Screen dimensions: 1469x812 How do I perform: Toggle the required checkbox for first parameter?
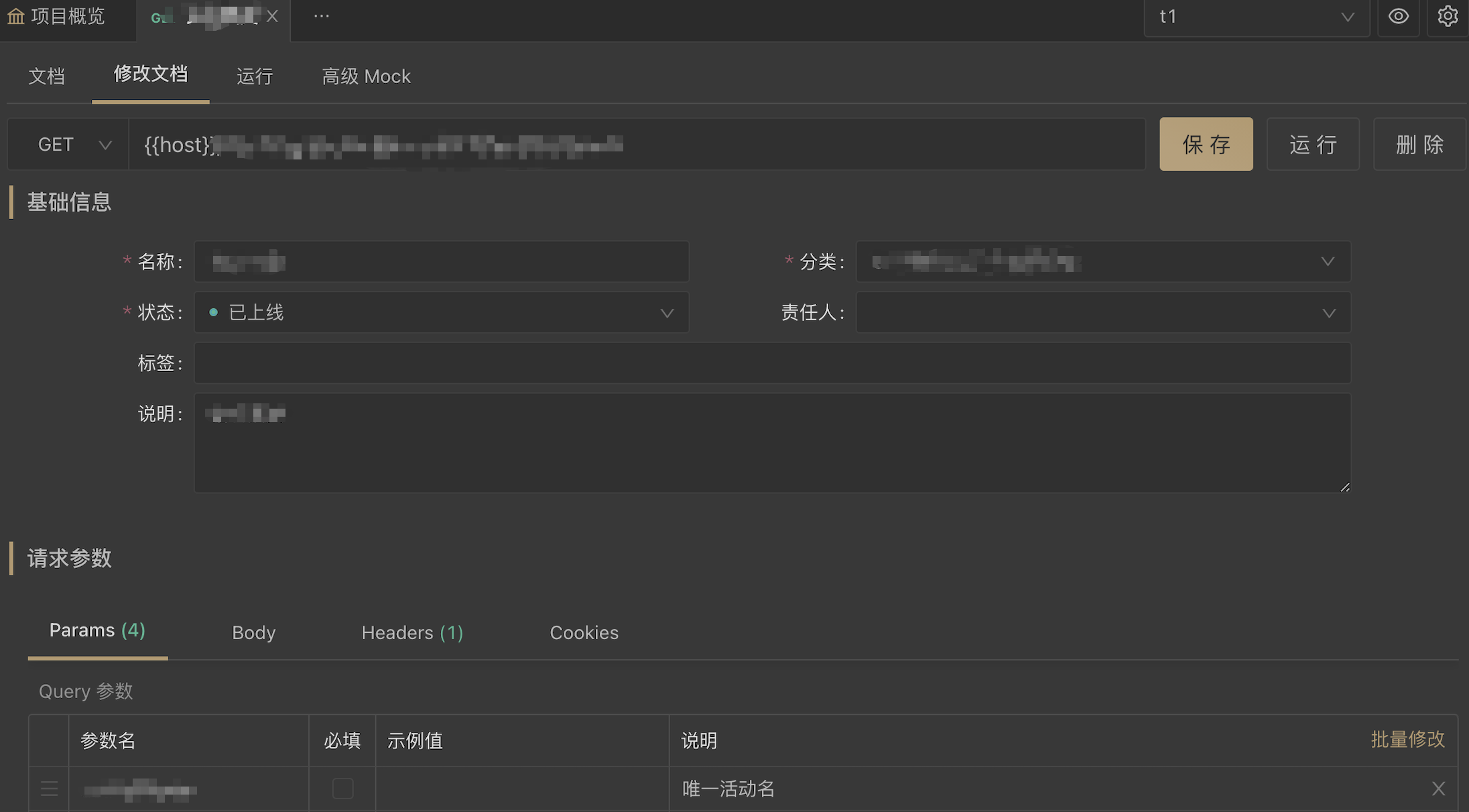(342, 789)
